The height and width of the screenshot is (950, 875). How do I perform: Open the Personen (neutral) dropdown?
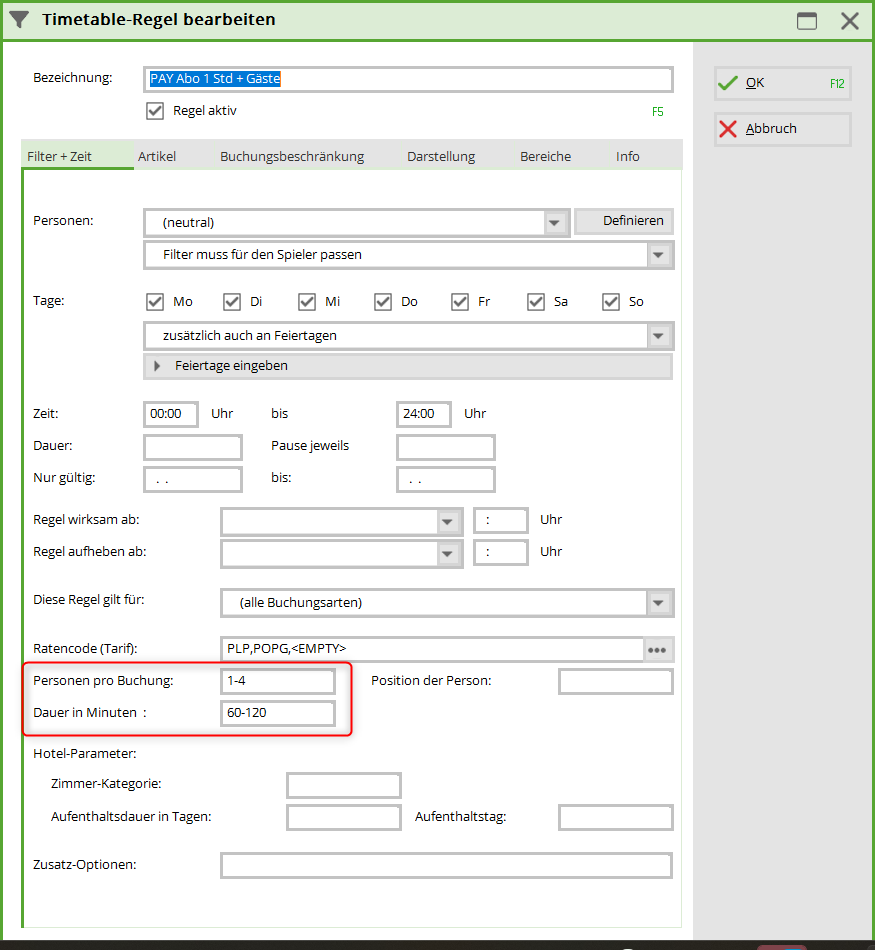tap(554, 223)
